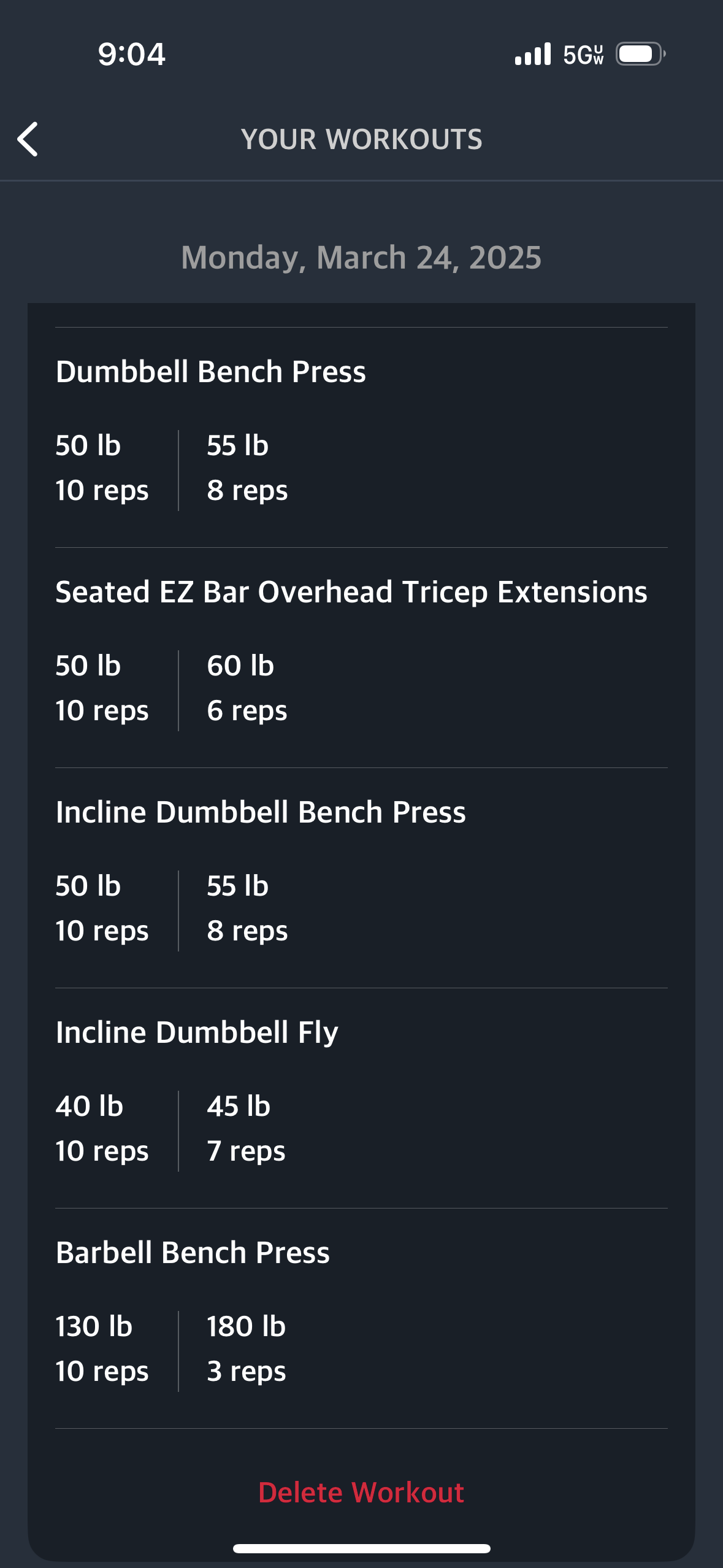Tap the 55 lb set under Dumbbell Bench Press
This screenshot has height=1568, width=723.
tap(247, 467)
